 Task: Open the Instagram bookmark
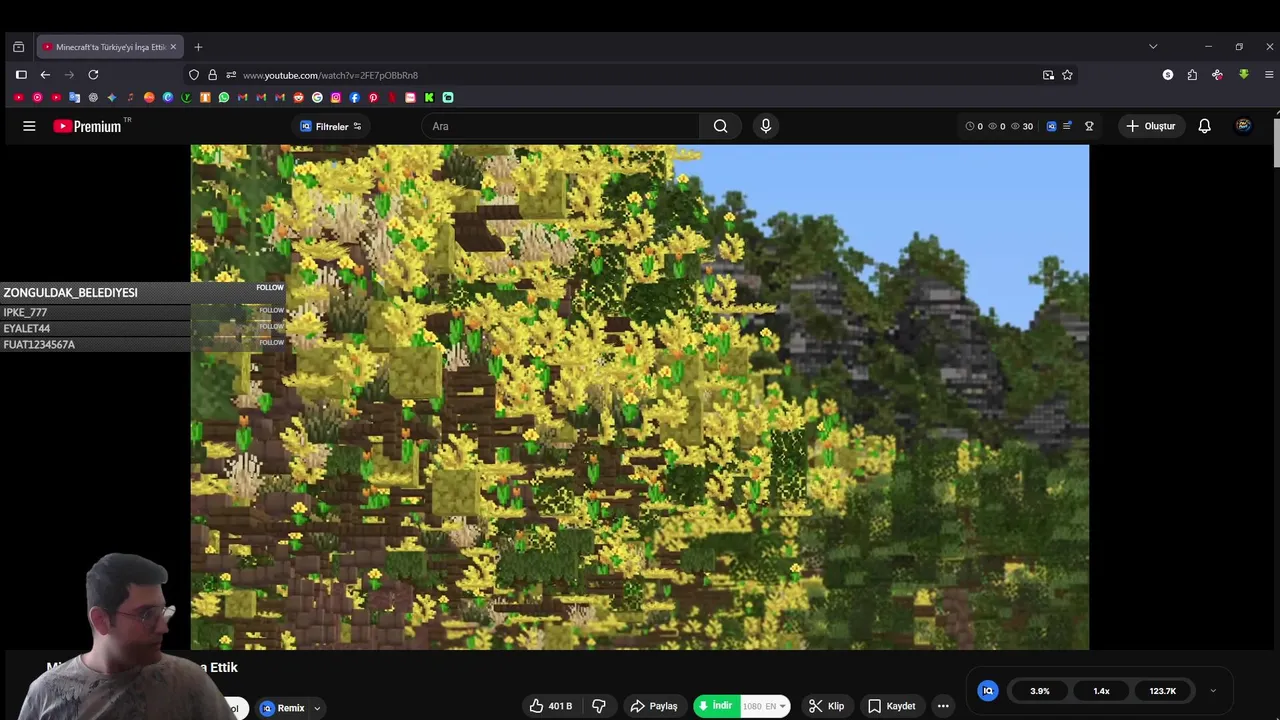coord(336,97)
